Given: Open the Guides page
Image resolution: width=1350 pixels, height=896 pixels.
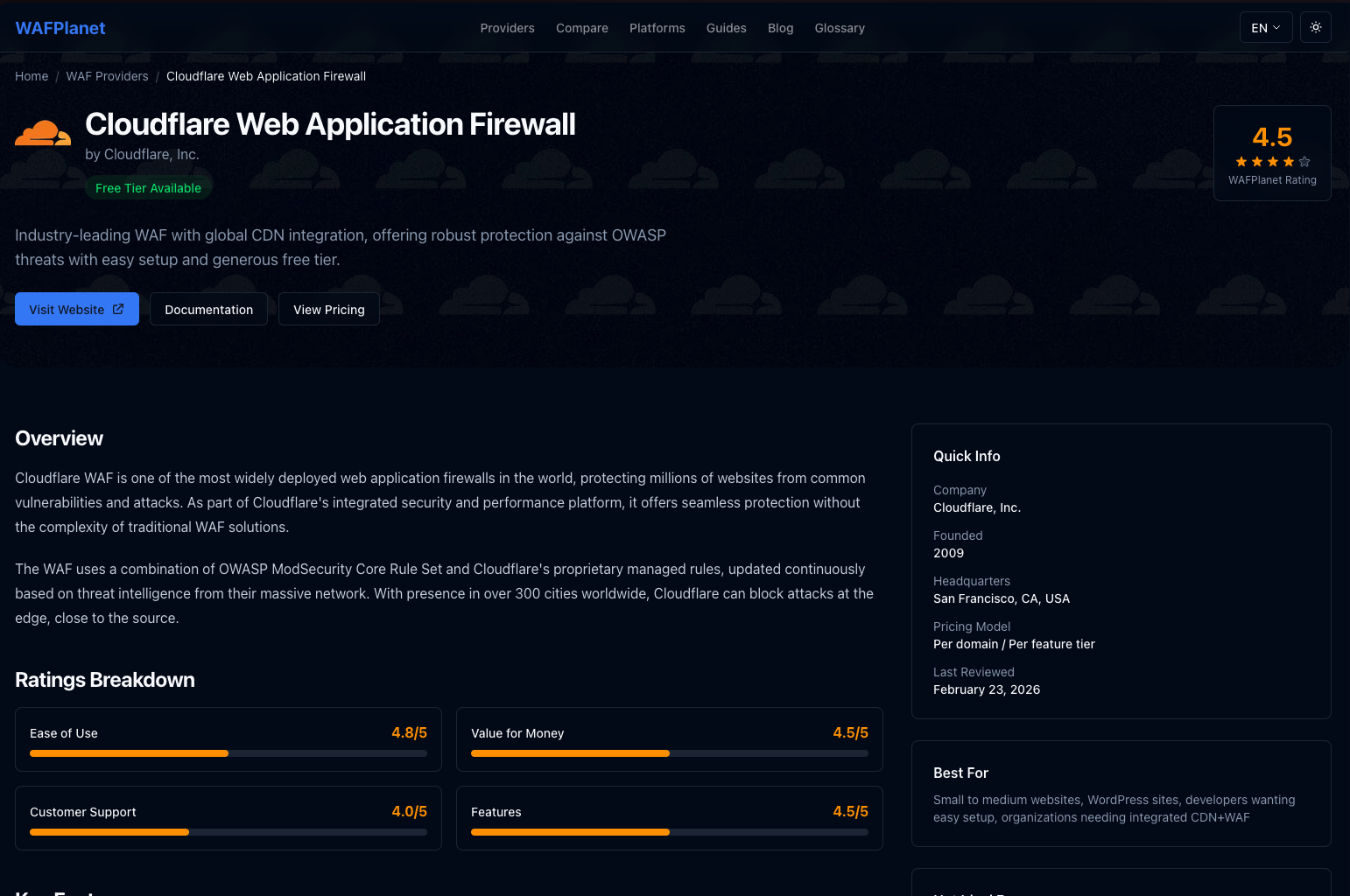Looking at the screenshot, I should pos(726,28).
